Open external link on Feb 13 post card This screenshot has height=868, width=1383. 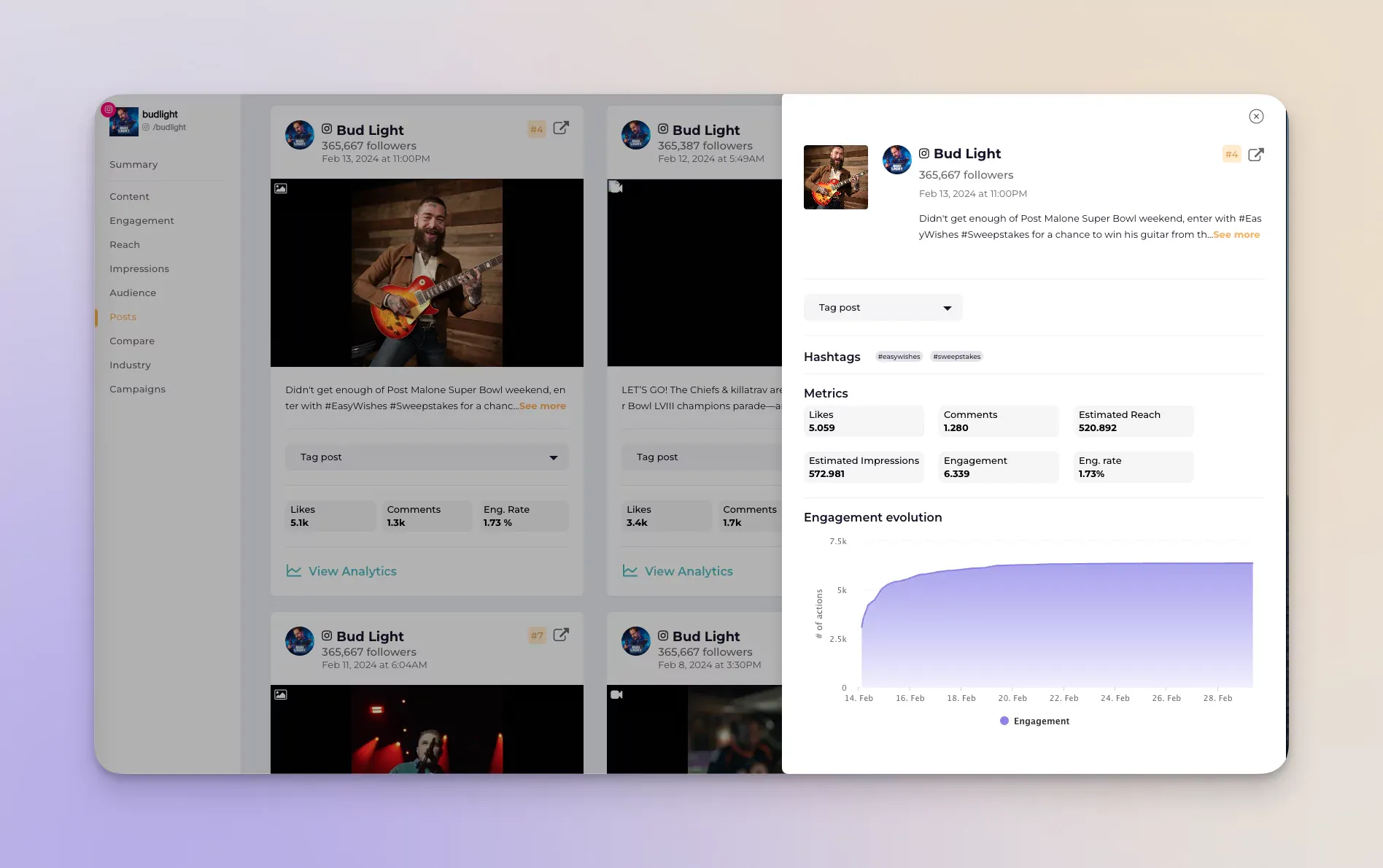[x=561, y=128]
